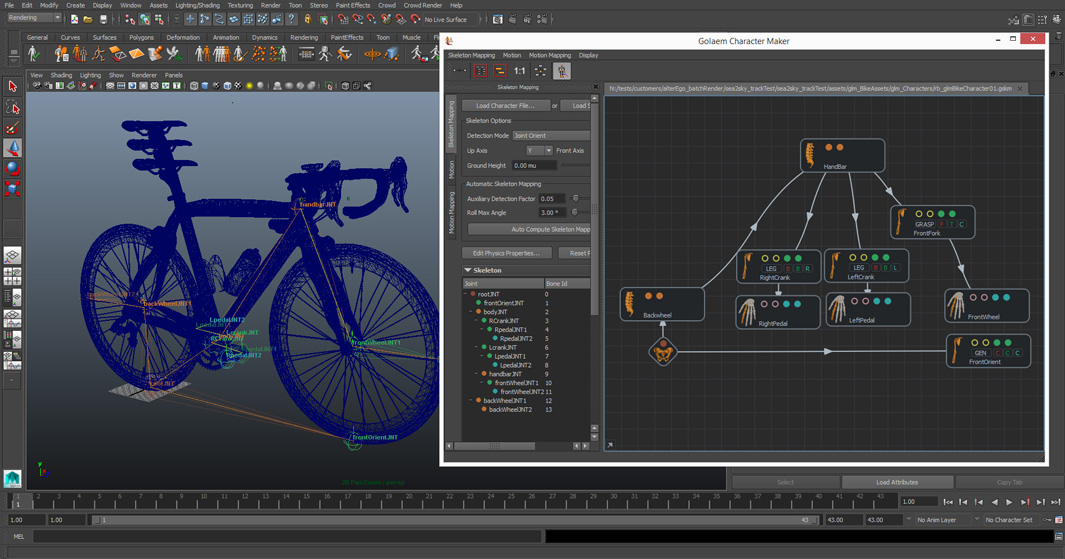The height and width of the screenshot is (559, 1065).
Task: Click the Select button below Character Maker
Action: click(x=785, y=482)
